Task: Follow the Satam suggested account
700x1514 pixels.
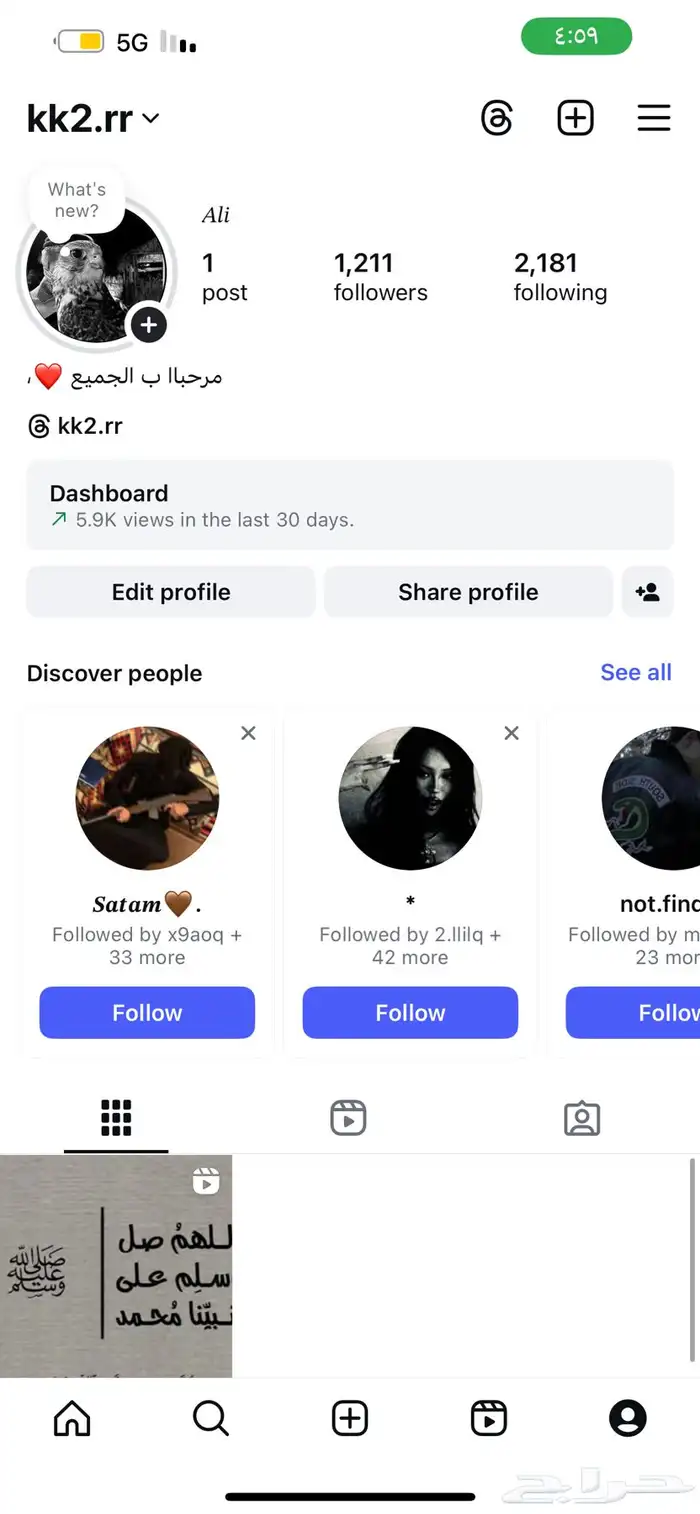Action: [147, 1013]
